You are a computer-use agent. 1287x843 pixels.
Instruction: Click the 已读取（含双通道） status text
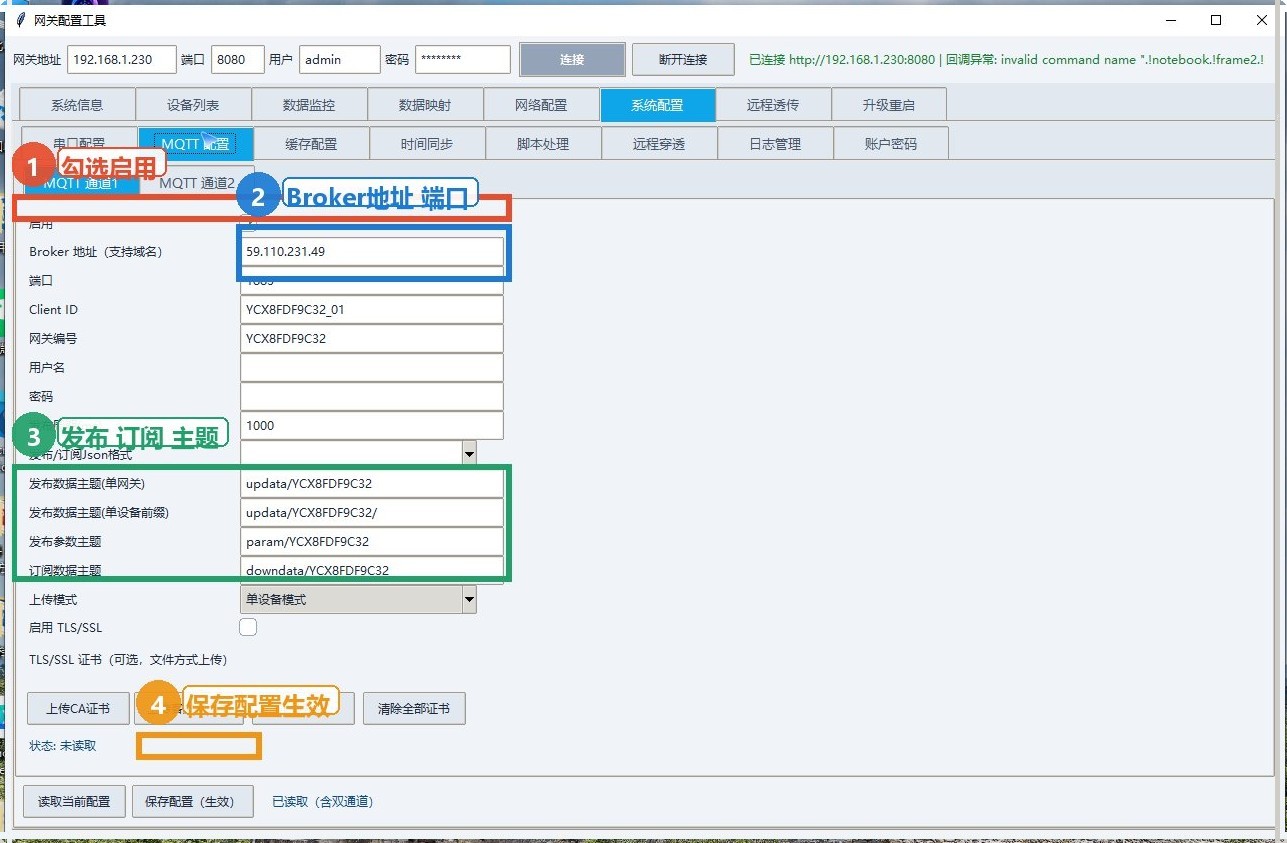click(323, 801)
